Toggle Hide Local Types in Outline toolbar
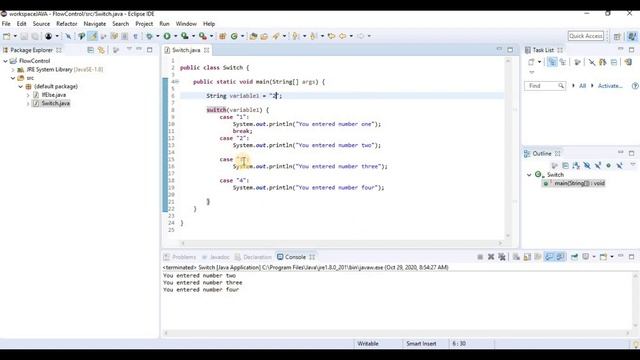640x360 pixels. (x=620, y=165)
